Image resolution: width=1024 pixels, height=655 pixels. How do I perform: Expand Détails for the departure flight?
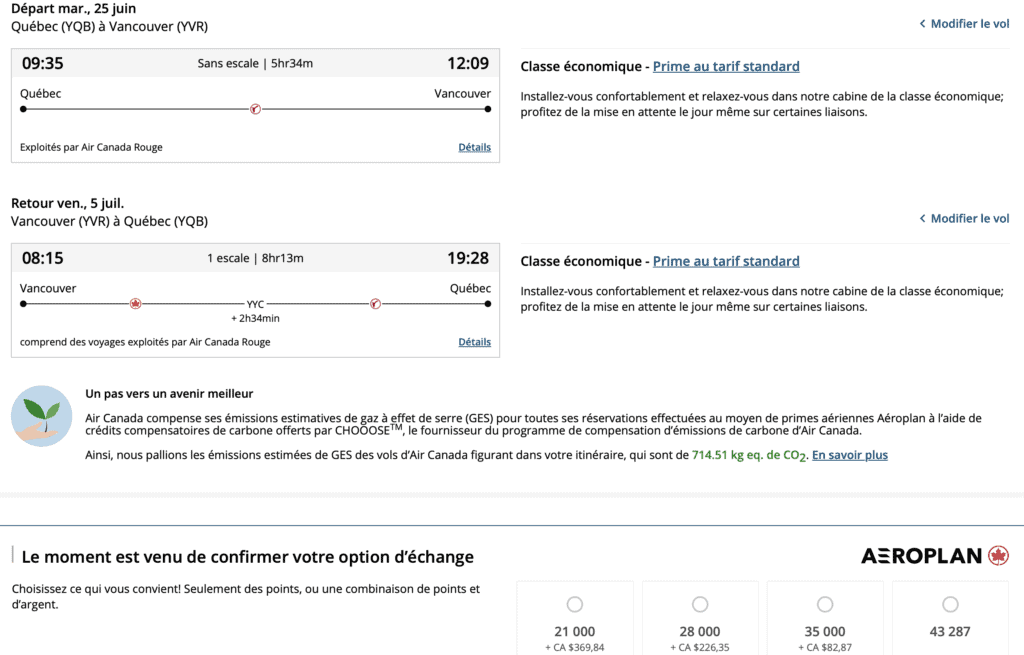click(x=474, y=147)
